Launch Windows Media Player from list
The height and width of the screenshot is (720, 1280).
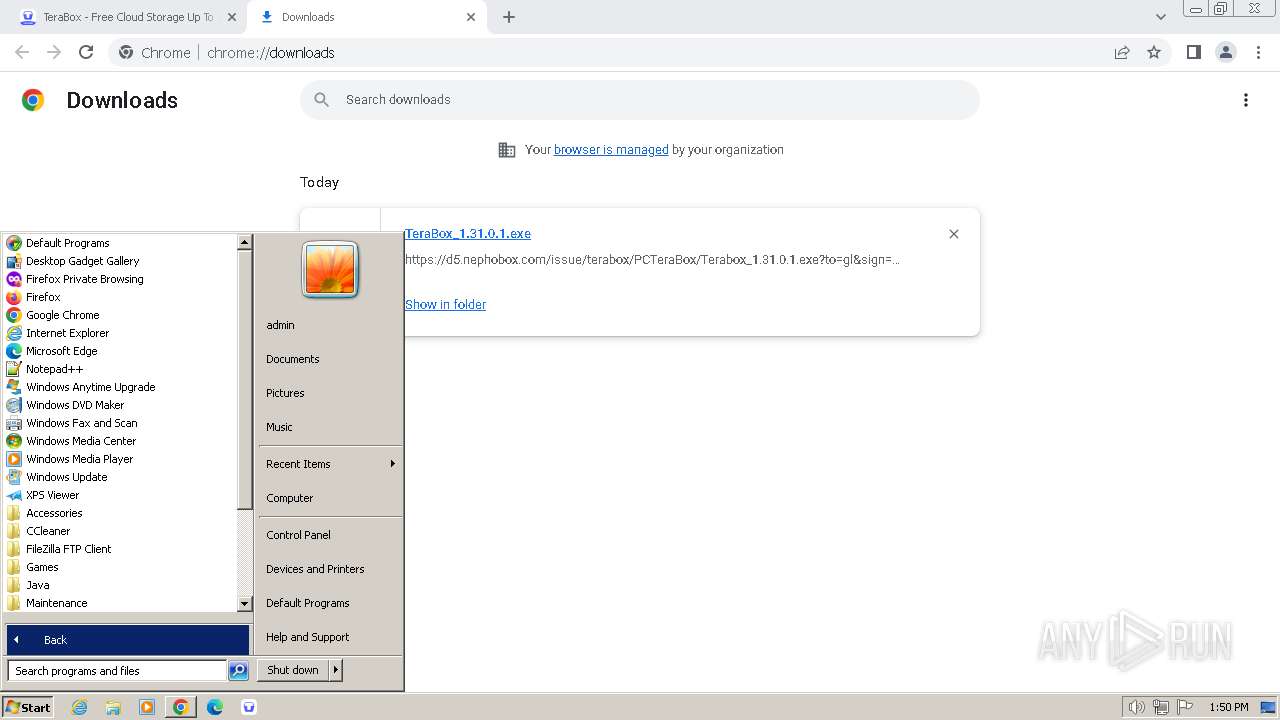(79, 459)
